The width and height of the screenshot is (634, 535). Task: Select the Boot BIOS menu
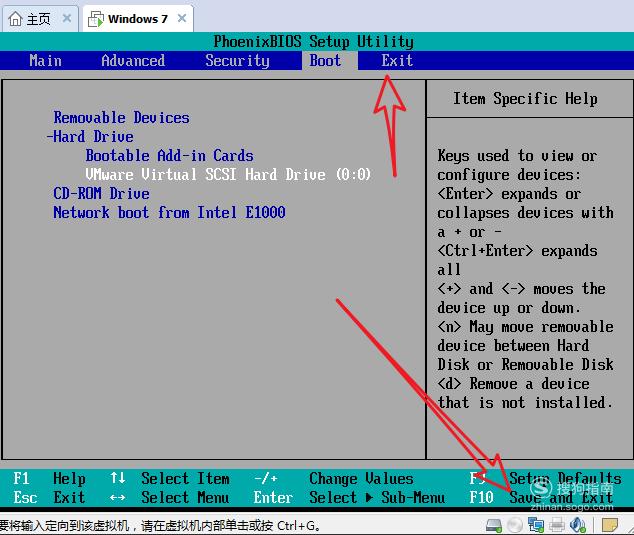325,61
